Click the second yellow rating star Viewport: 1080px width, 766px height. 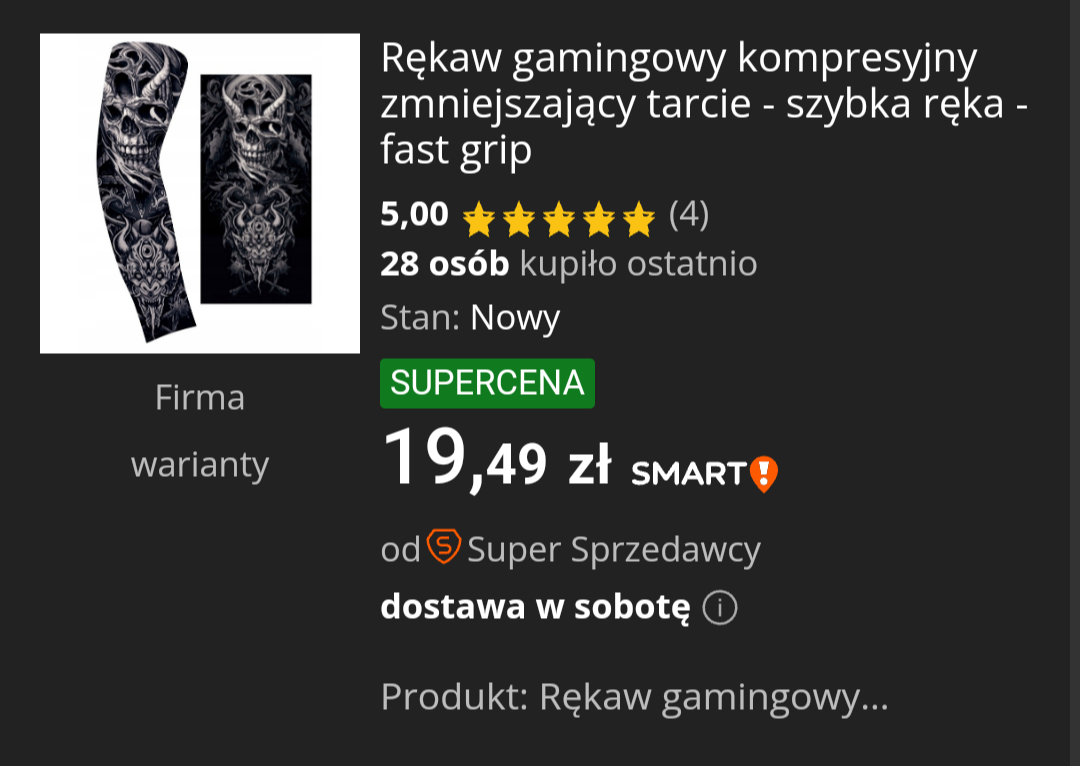click(519, 219)
